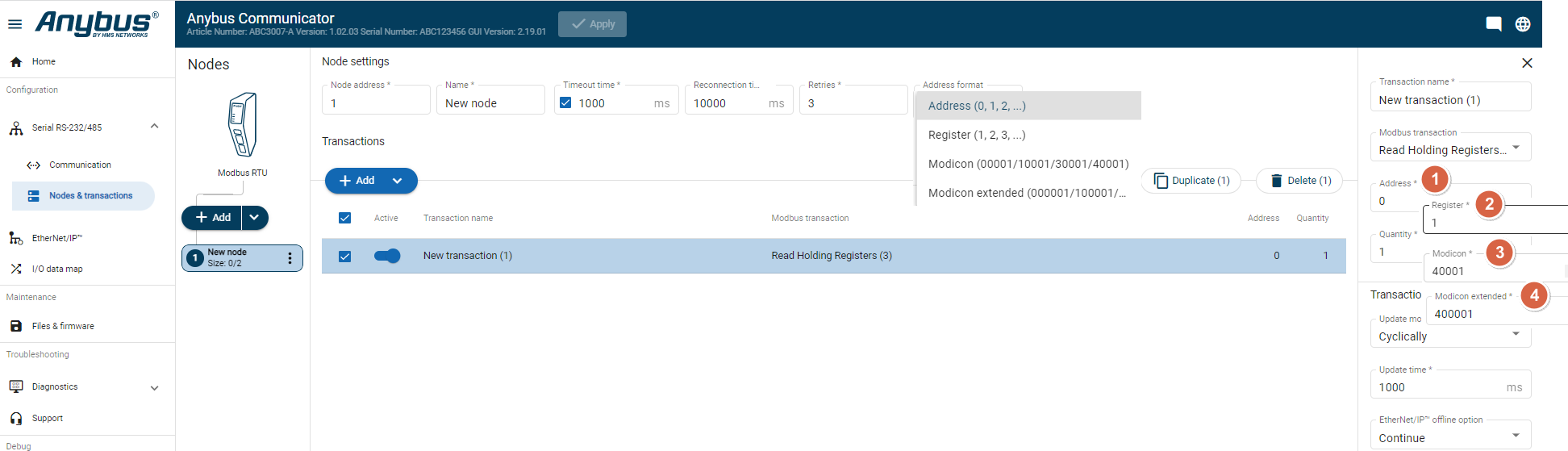Open the language globe icon
This screenshot has width=1568, height=451.
tap(1523, 24)
